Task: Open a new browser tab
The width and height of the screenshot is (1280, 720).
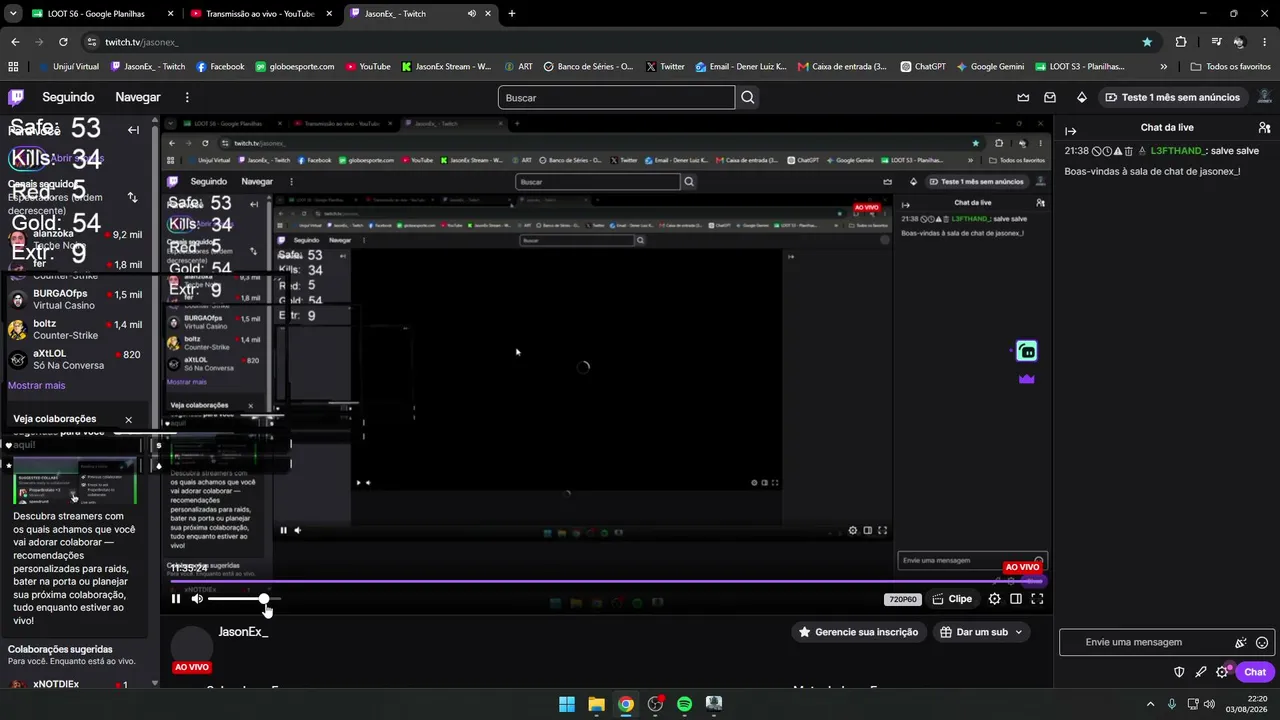Action: pyautogui.click(x=512, y=14)
